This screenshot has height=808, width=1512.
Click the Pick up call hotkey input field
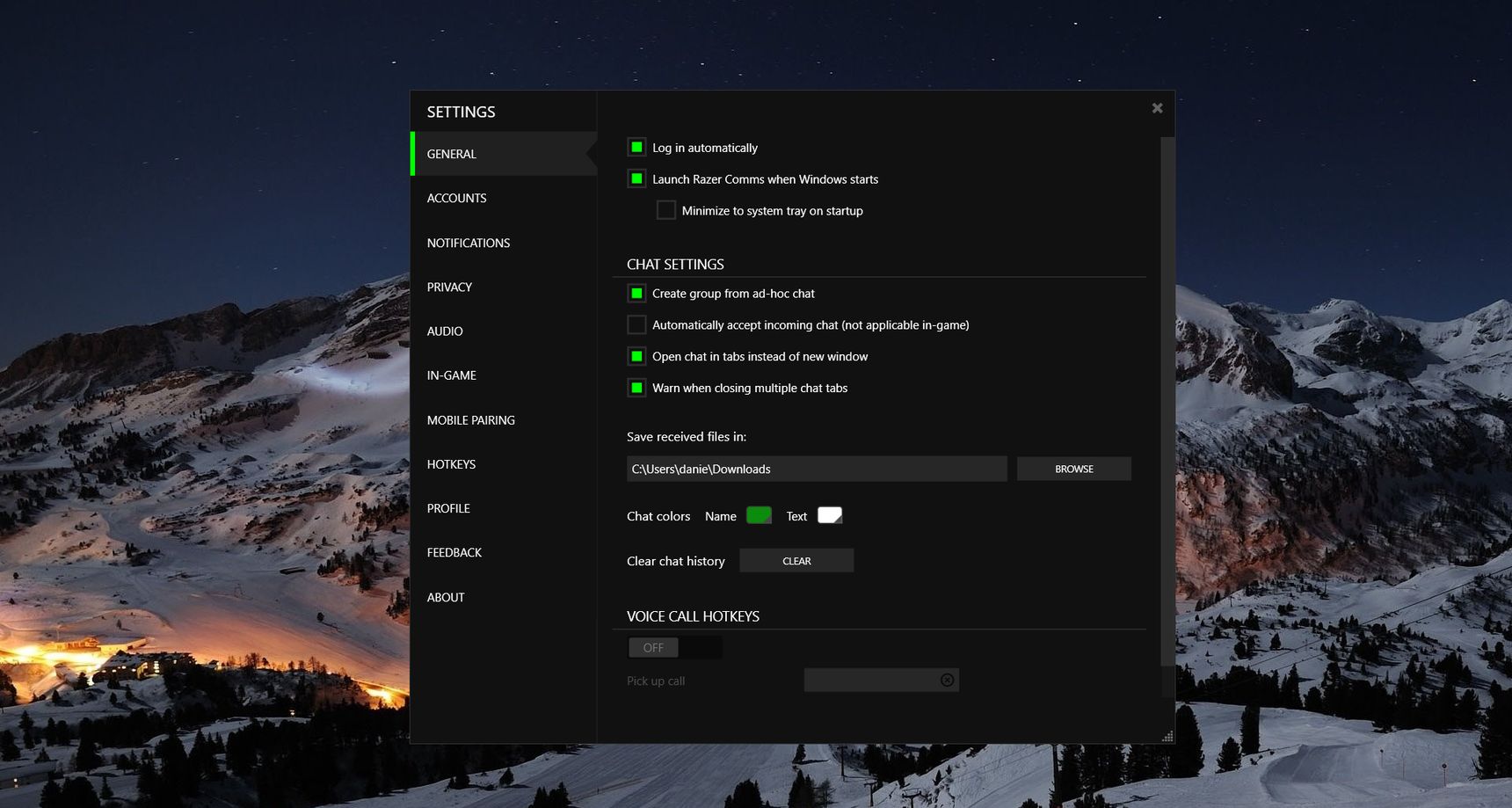point(881,680)
